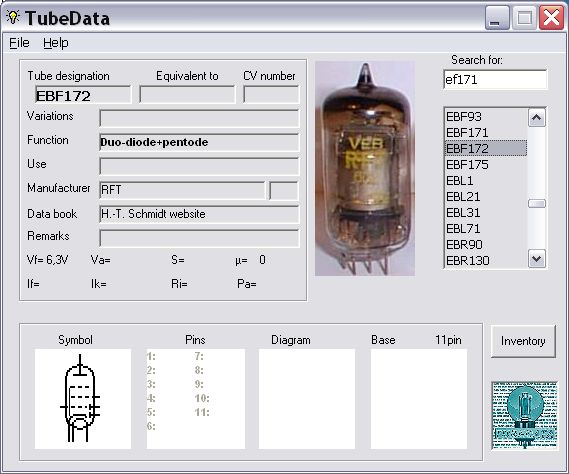569x474 pixels.
Task: Click the Manufacturer field showing RFT
Action: coord(182,190)
